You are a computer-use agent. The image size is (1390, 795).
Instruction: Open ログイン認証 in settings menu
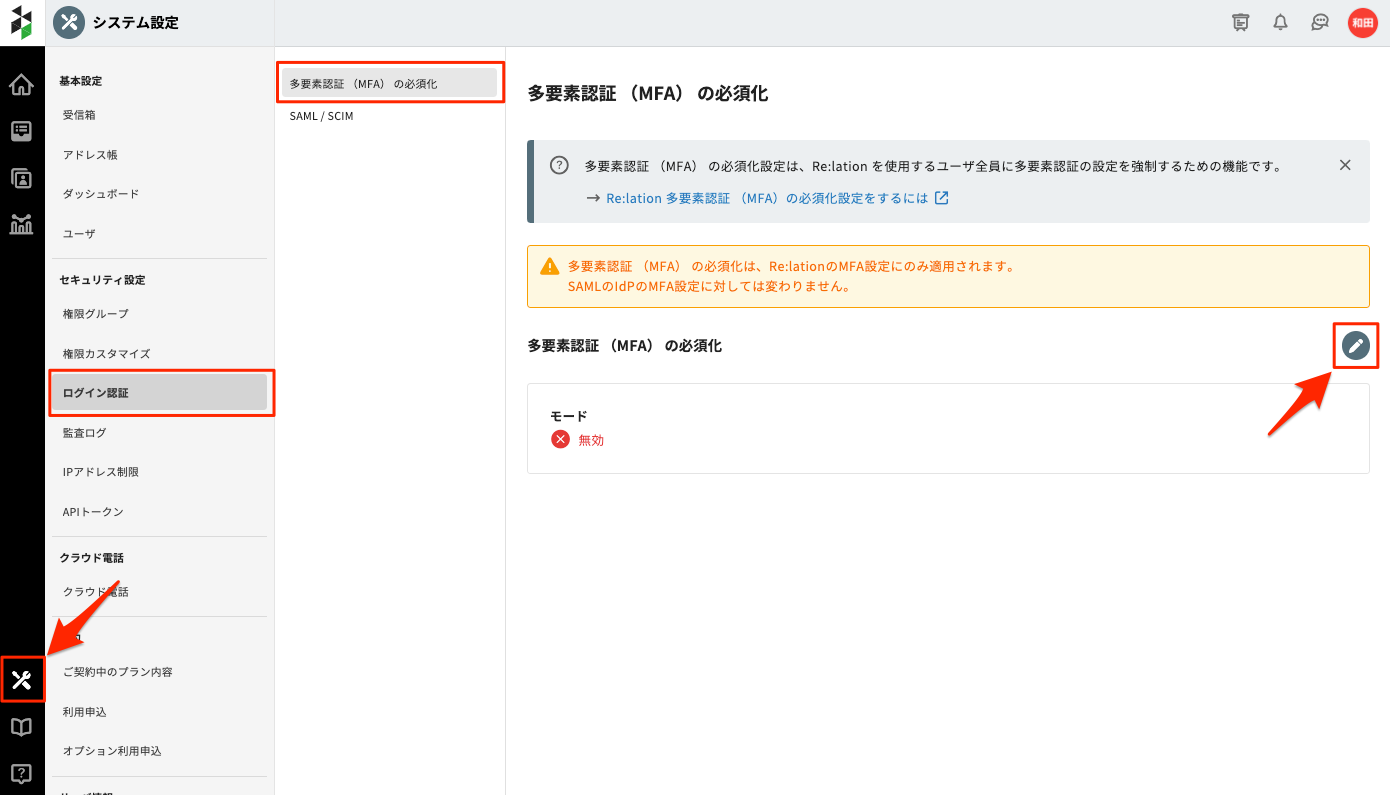point(159,393)
